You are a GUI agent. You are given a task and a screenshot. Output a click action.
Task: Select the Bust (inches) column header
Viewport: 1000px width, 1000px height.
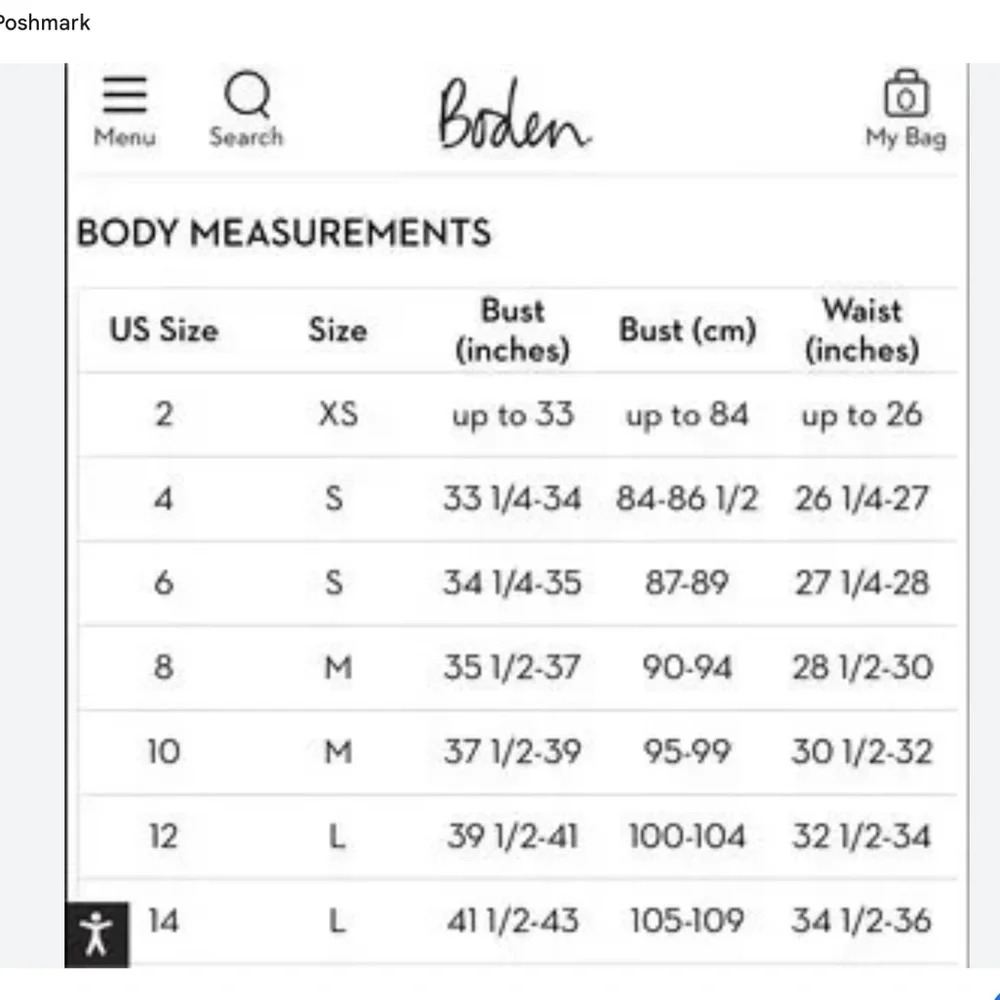pos(512,330)
